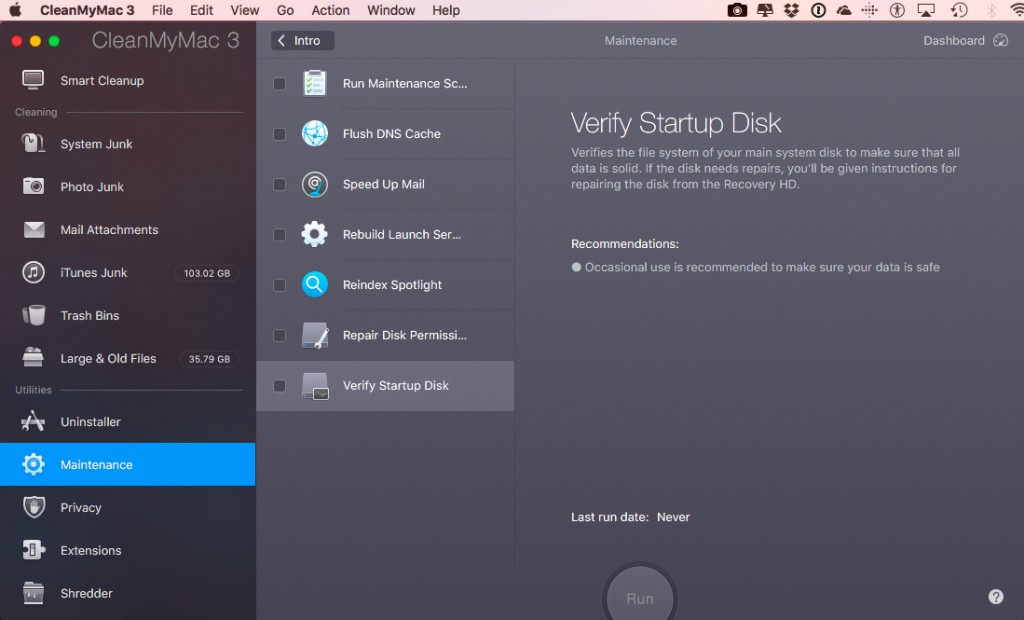The image size is (1024, 620).
Task: Select Speed Up Mail label
Action: (x=383, y=184)
